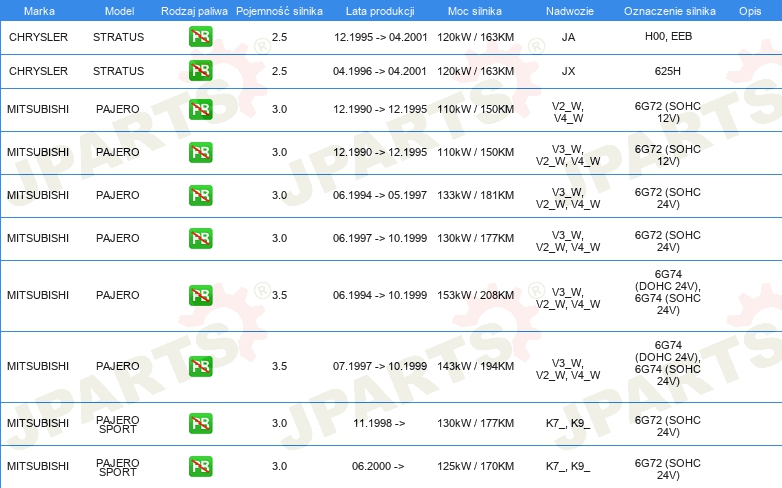Click the fuel icon in the Pajero 133kW row
The height and width of the screenshot is (488, 782).
coord(200,195)
